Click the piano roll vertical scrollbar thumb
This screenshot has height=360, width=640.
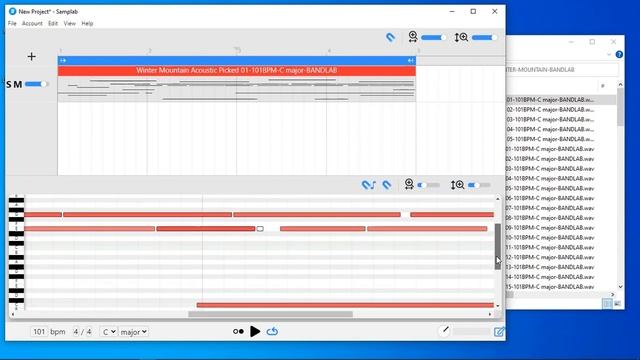[x=498, y=247]
